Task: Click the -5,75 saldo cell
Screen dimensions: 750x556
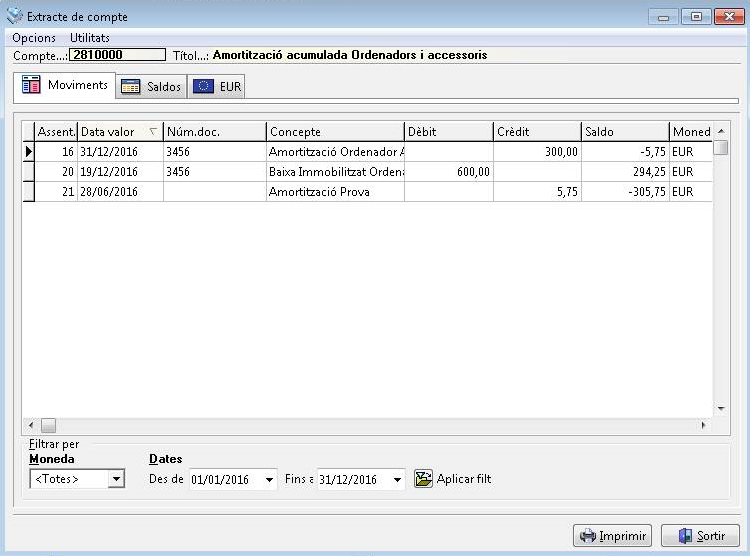Action: 625,152
